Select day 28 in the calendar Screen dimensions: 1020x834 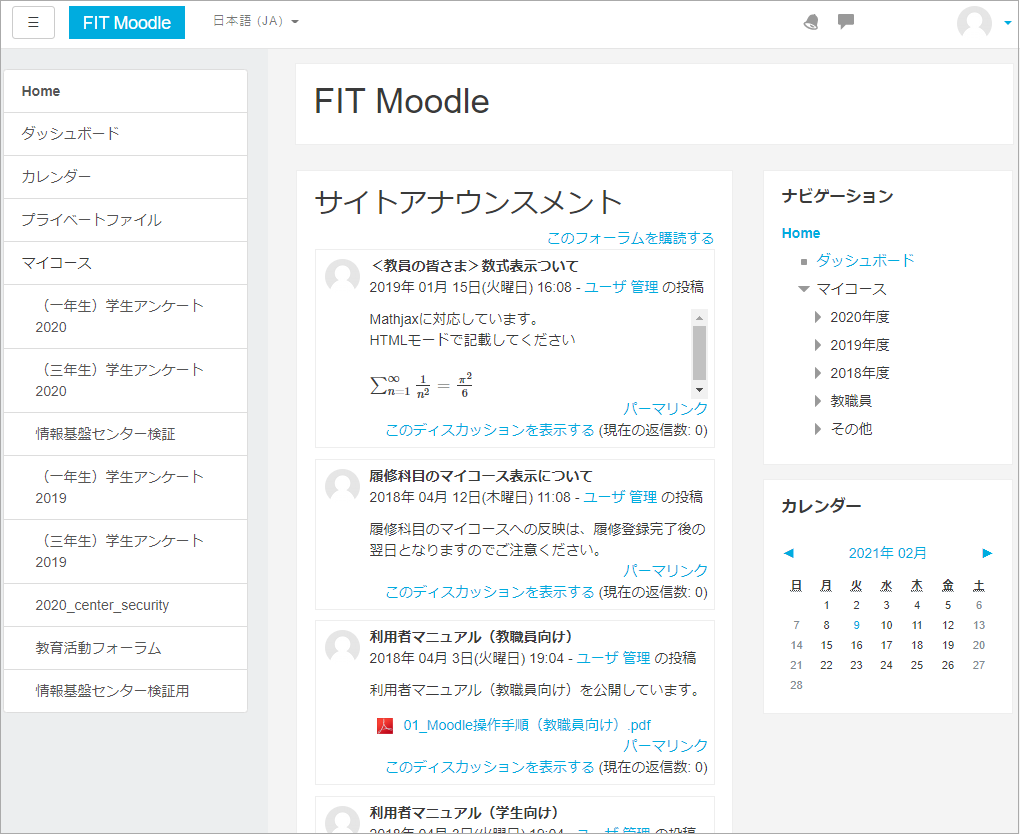point(796,685)
